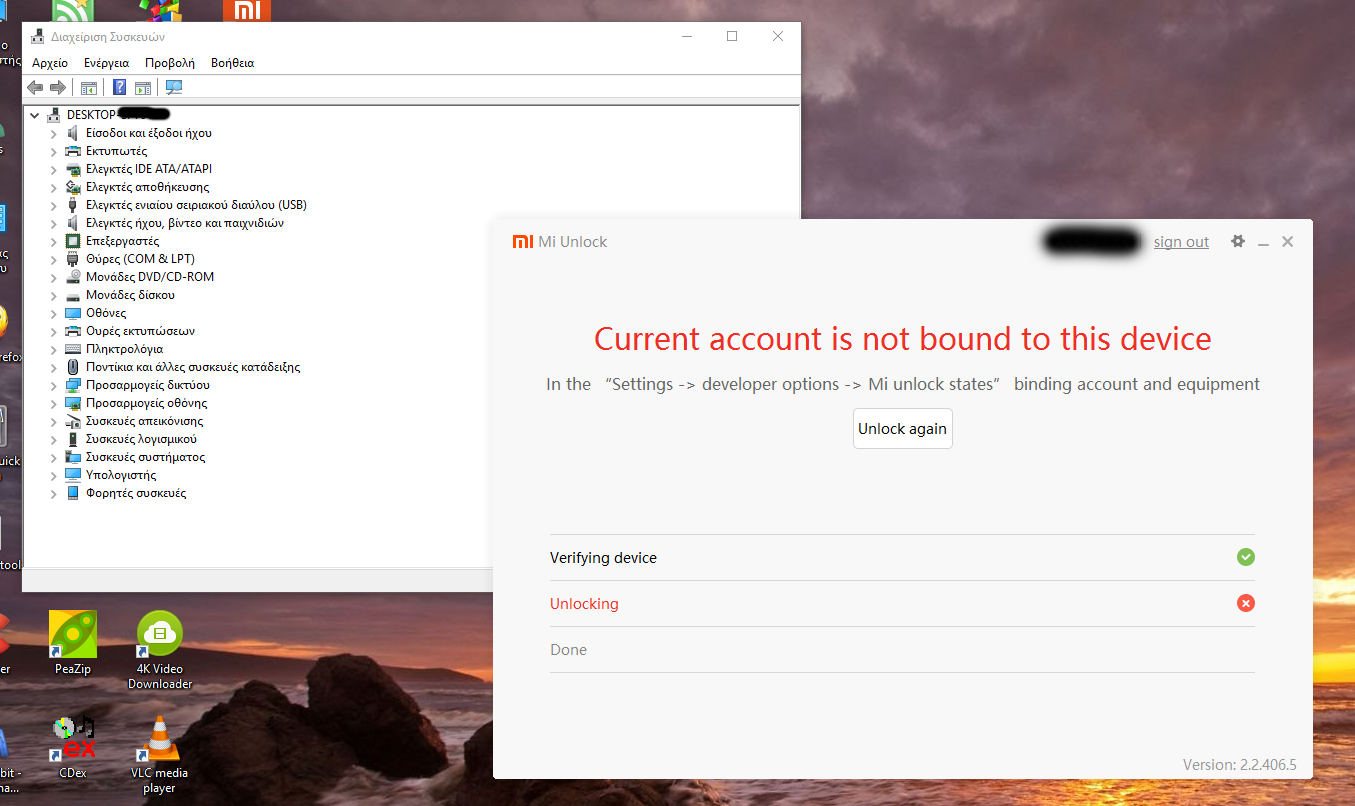Expand the Προσαρμογείς δικτύου category
The image size is (1355, 806).
[54, 385]
